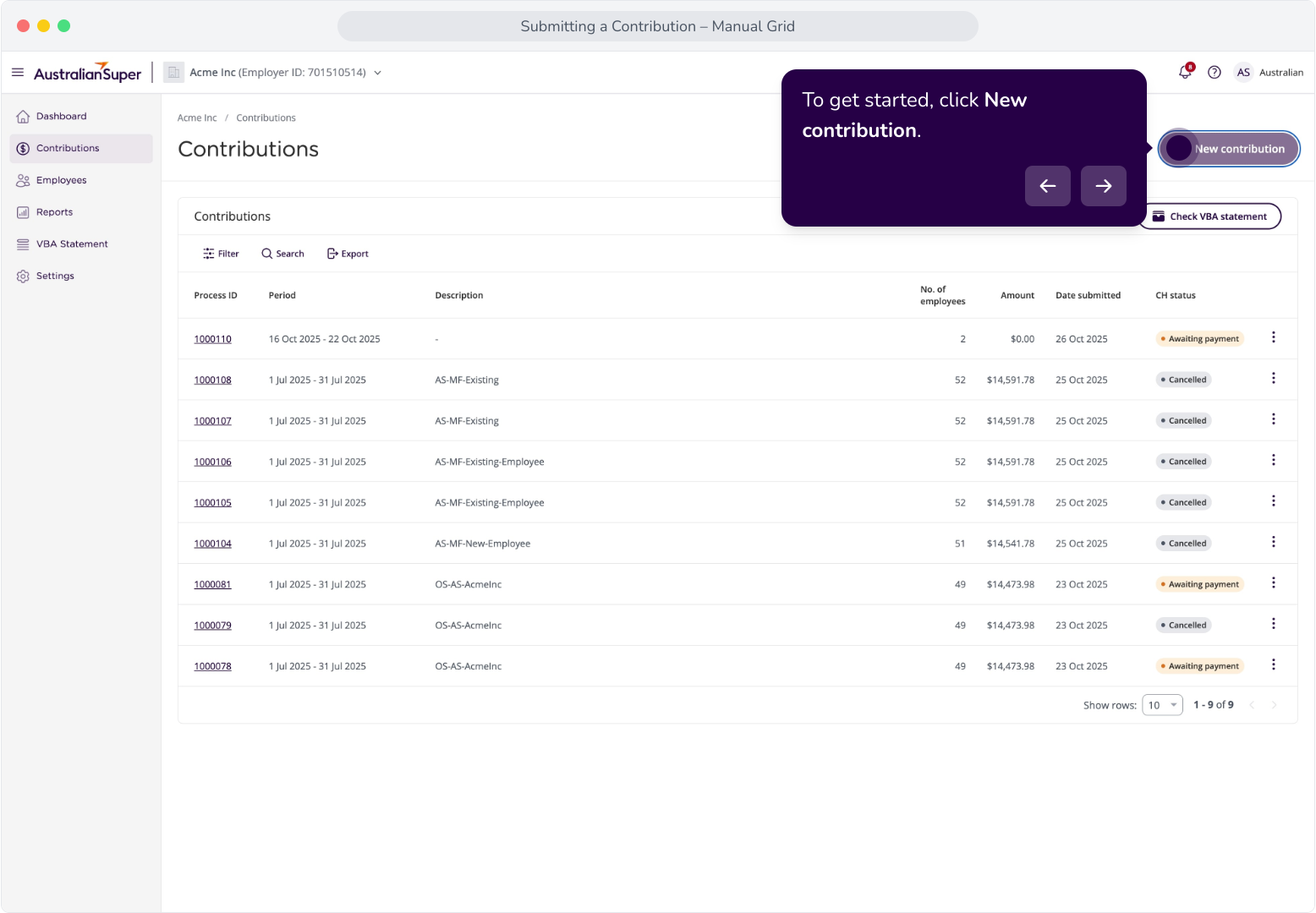Open Settings in the sidebar
Viewport: 1316px width, 913px height.
(x=81, y=276)
